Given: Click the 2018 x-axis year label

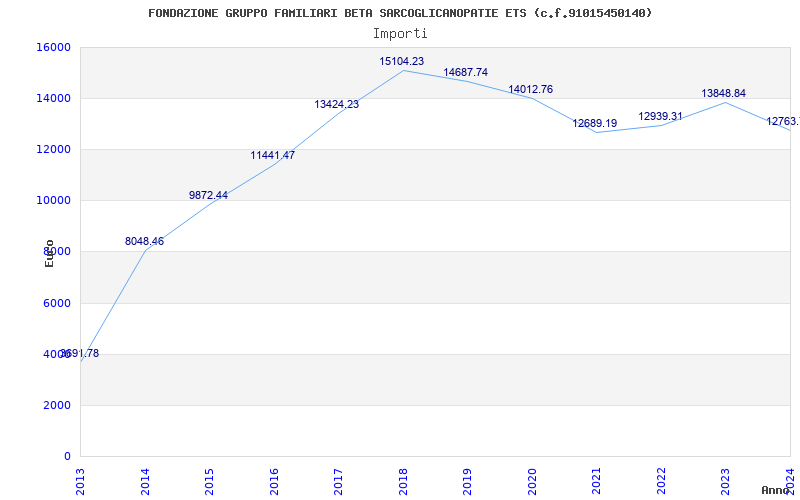Looking at the screenshot, I should click(x=404, y=482).
